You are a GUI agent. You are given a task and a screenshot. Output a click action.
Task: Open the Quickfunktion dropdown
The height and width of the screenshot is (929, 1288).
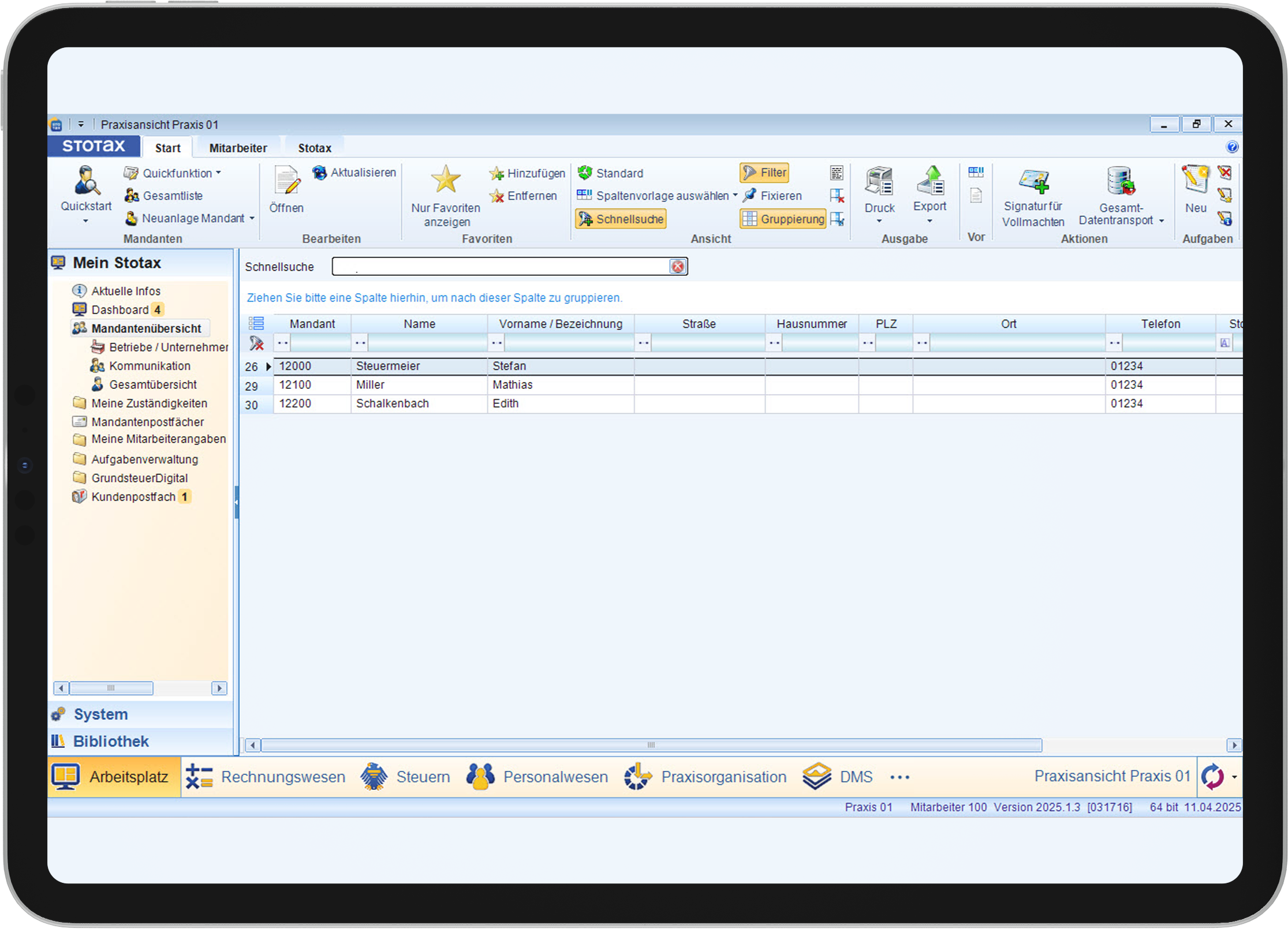(x=173, y=173)
